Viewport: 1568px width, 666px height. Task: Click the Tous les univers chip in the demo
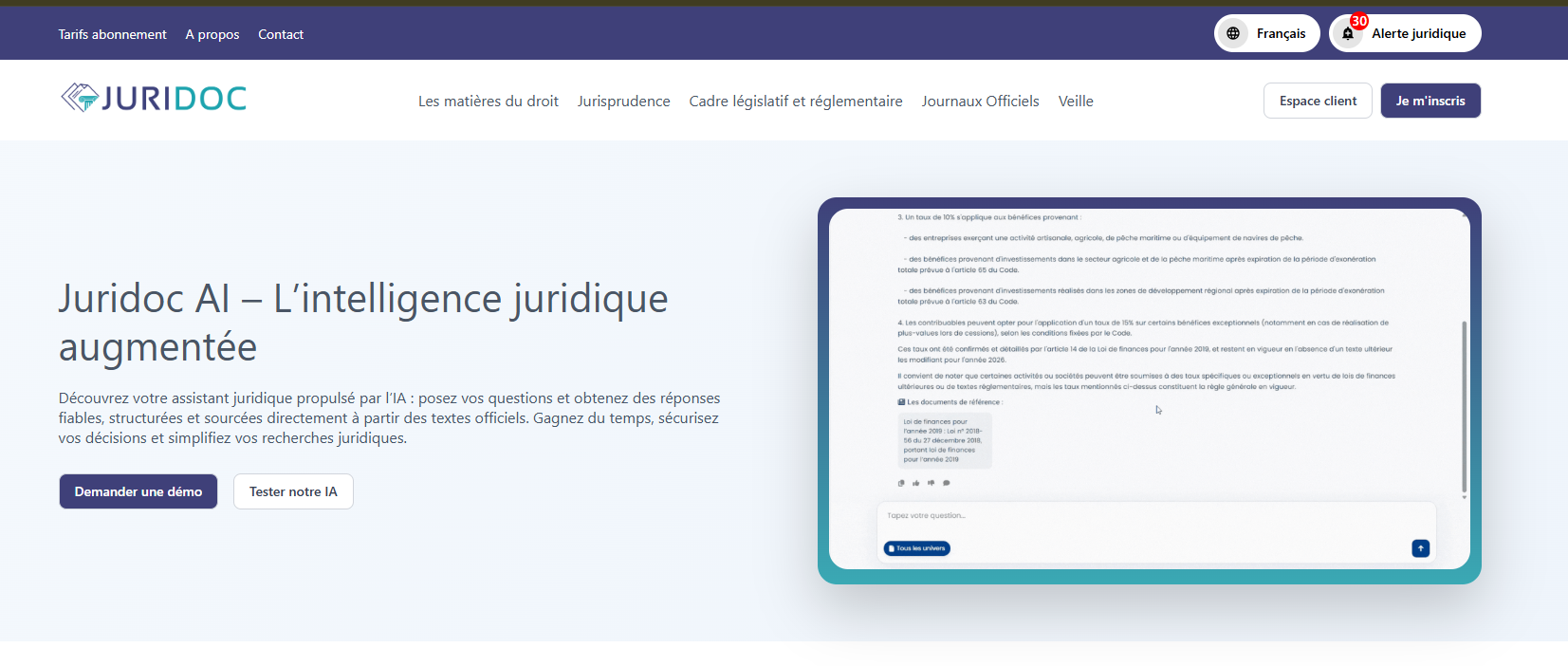(x=917, y=548)
